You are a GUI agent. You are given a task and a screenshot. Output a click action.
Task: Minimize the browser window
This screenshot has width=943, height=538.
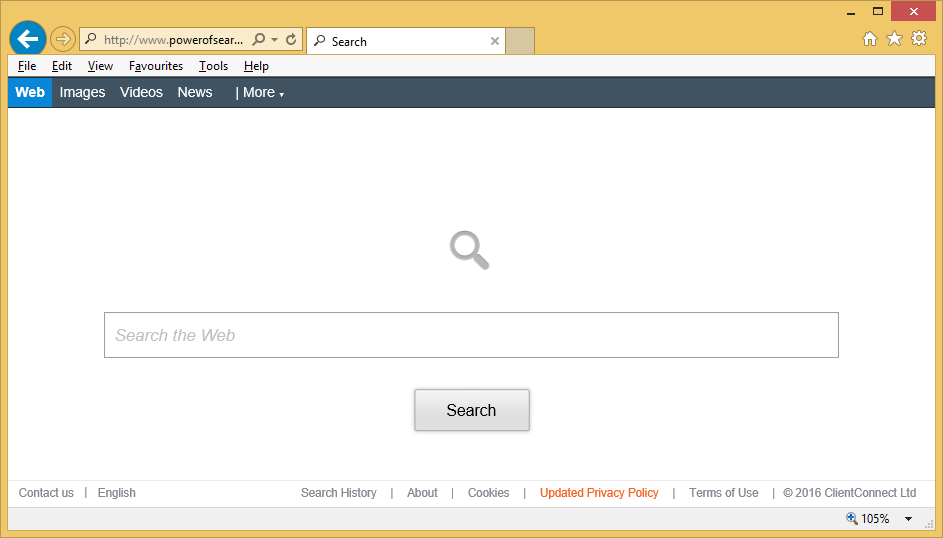point(851,12)
